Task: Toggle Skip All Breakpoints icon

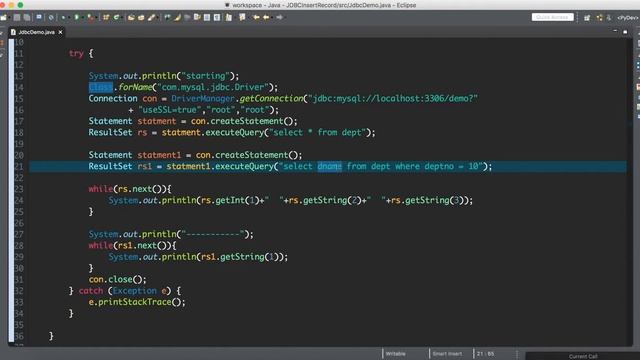Action: [51, 18]
